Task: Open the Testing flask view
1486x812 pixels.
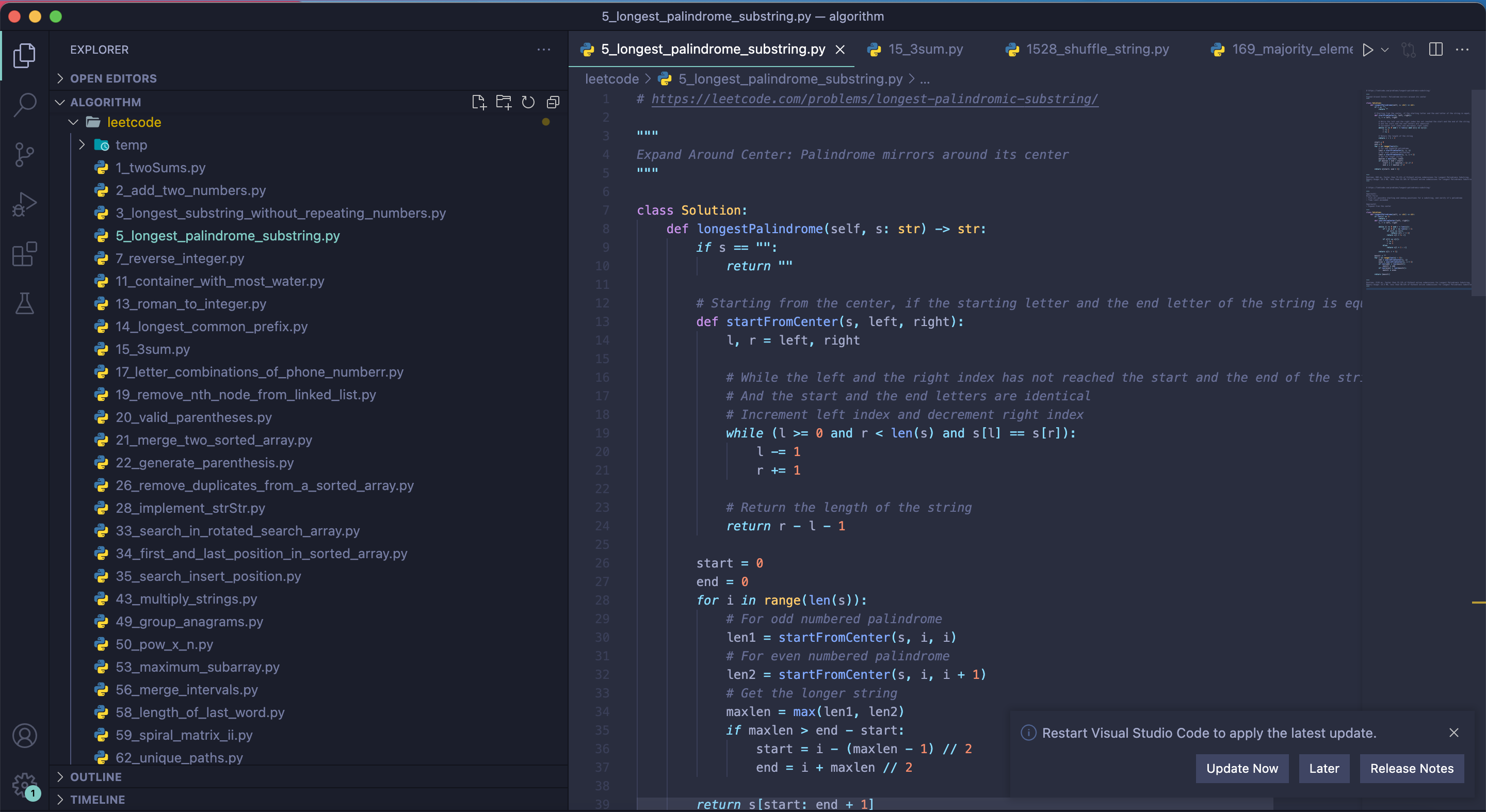Action: click(24, 303)
